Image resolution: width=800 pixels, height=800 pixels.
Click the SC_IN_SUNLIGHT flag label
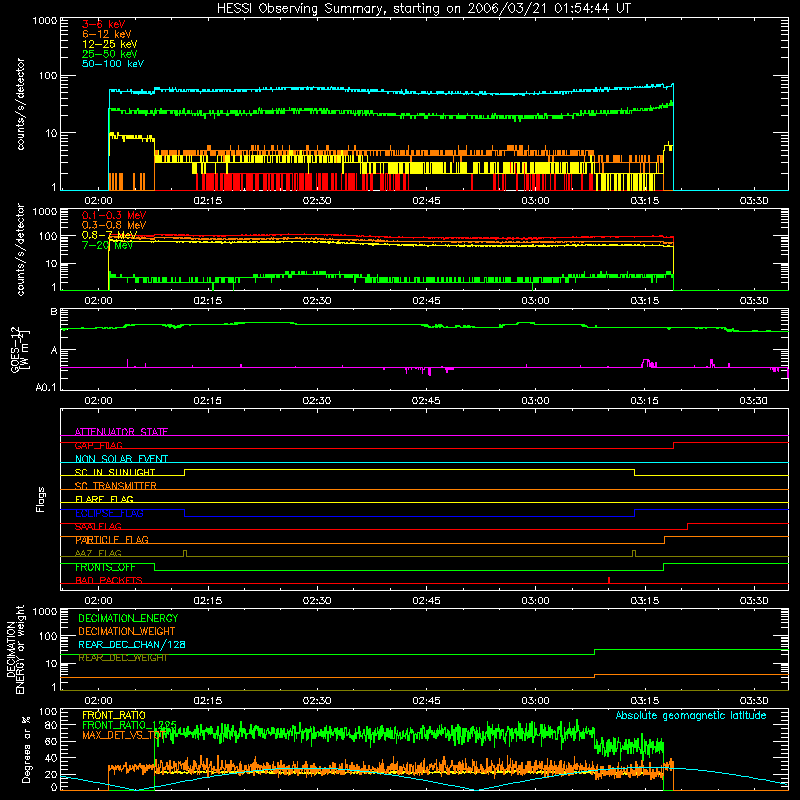tap(115, 472)
